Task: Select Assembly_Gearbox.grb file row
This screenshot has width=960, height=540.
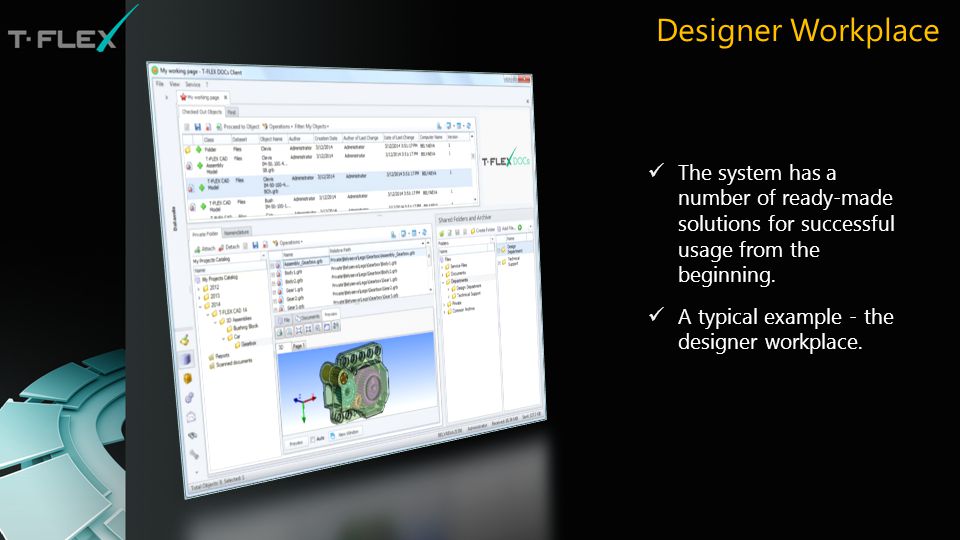Action: (350, 259)
